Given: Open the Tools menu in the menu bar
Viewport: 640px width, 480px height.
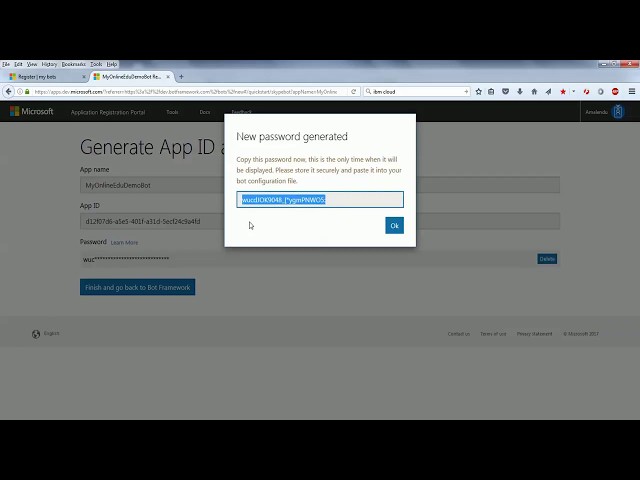Looking at the screenshot, I should pos(96,64).
